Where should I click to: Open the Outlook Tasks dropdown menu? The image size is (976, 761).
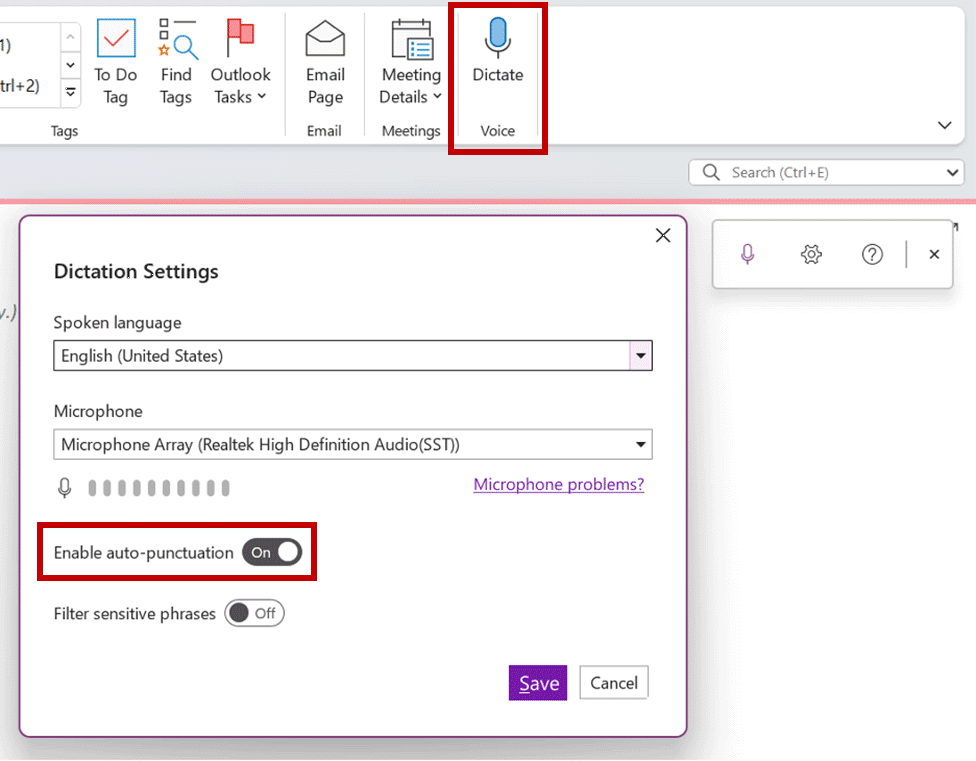pyautogui.click(x=240, y=86)
